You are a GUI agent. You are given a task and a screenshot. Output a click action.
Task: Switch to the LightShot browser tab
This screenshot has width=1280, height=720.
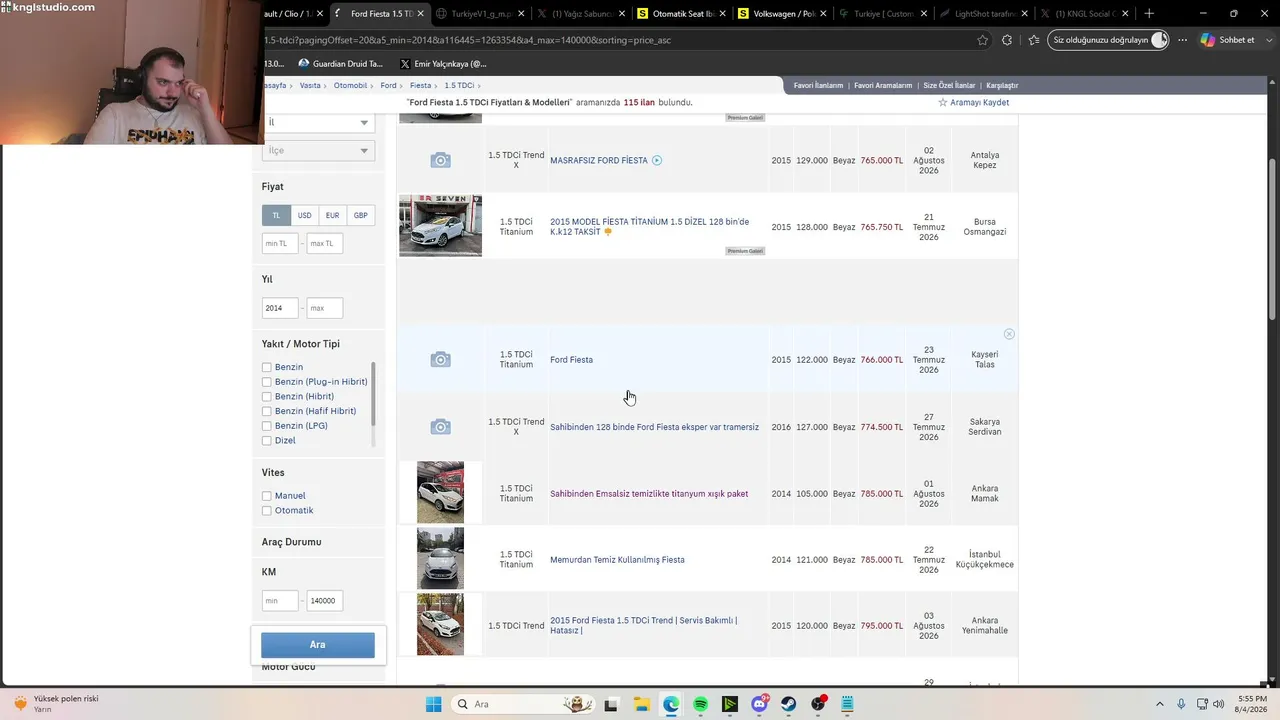[984, 14]
